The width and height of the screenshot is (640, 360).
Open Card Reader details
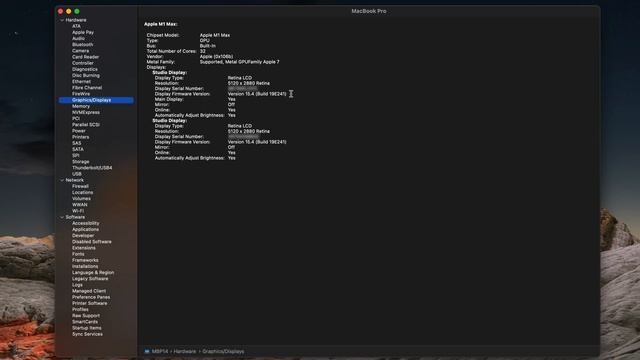click(x=85, y=57)
